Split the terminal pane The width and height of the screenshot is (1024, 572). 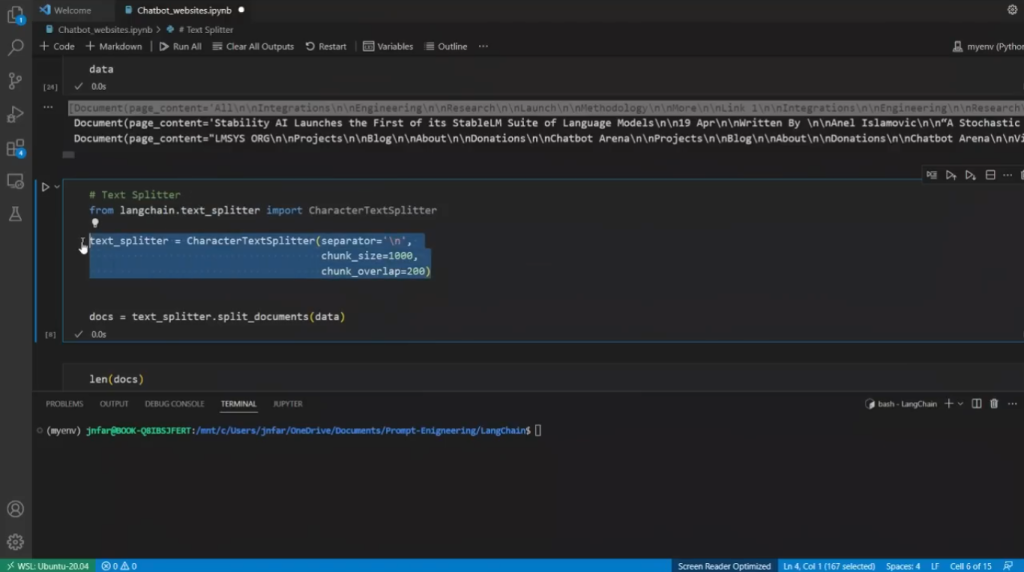coord(976,404)
